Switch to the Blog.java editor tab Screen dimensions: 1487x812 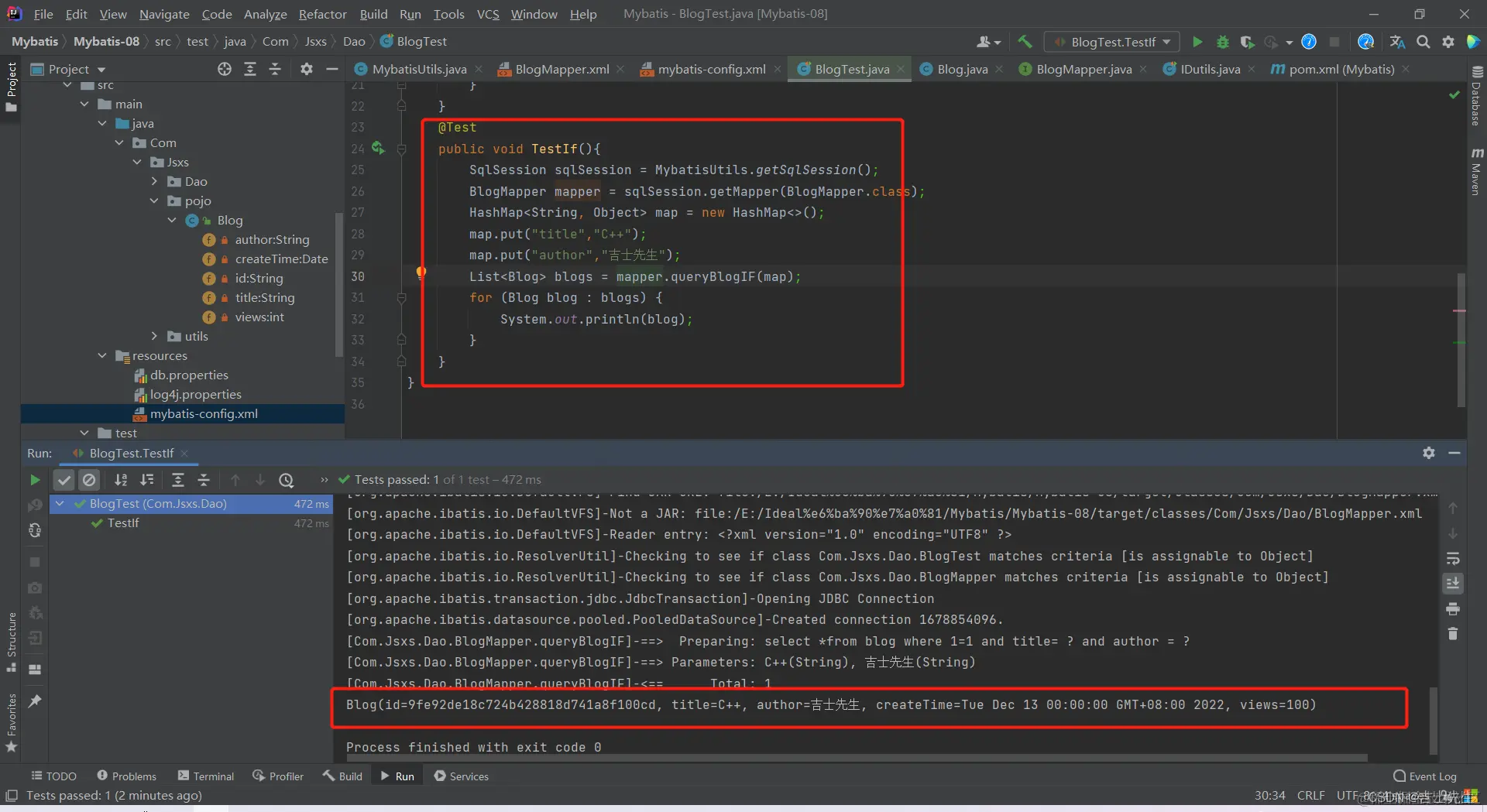click(x=962, y=69)
